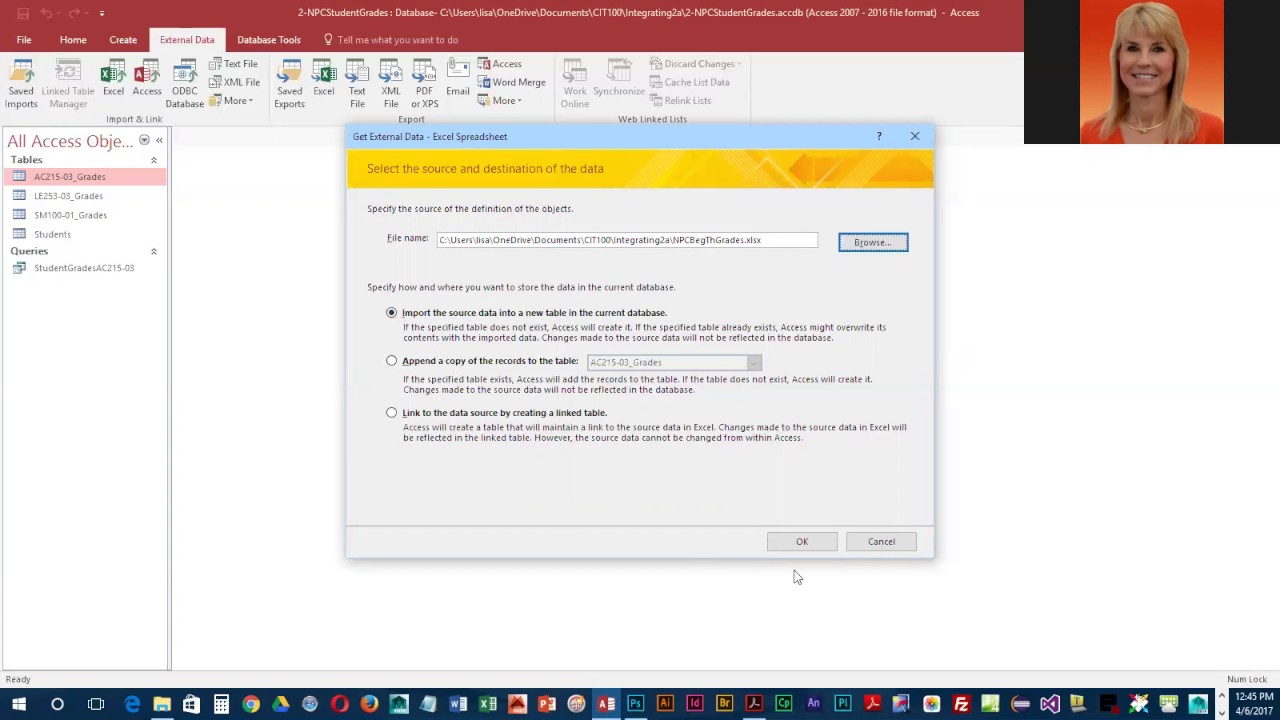This screenshot has height=720, width=1280.
Task: Select the SM100-01_Grades table
Action: click(x=85, y=215)
